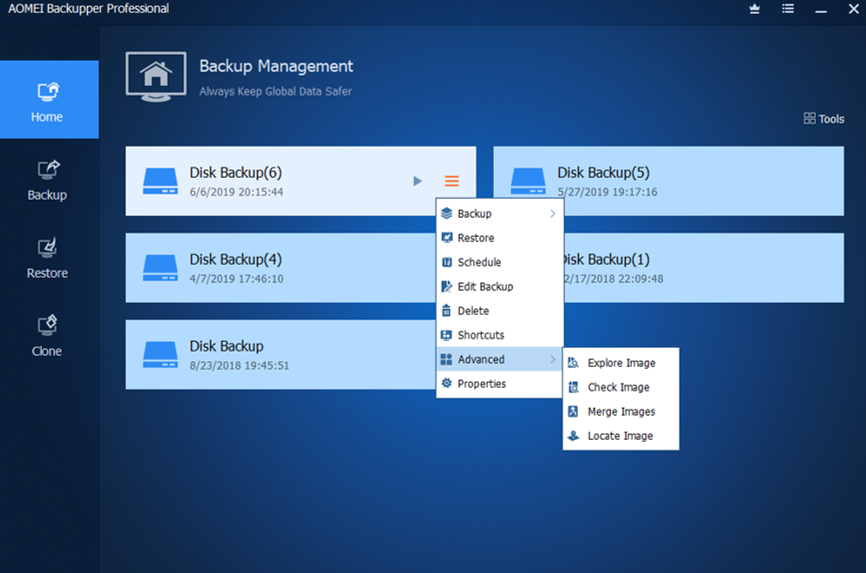This screenshot has width=866, height=573.
Task: Close the AOMEI Backupper window
Action: click(853, 9)
